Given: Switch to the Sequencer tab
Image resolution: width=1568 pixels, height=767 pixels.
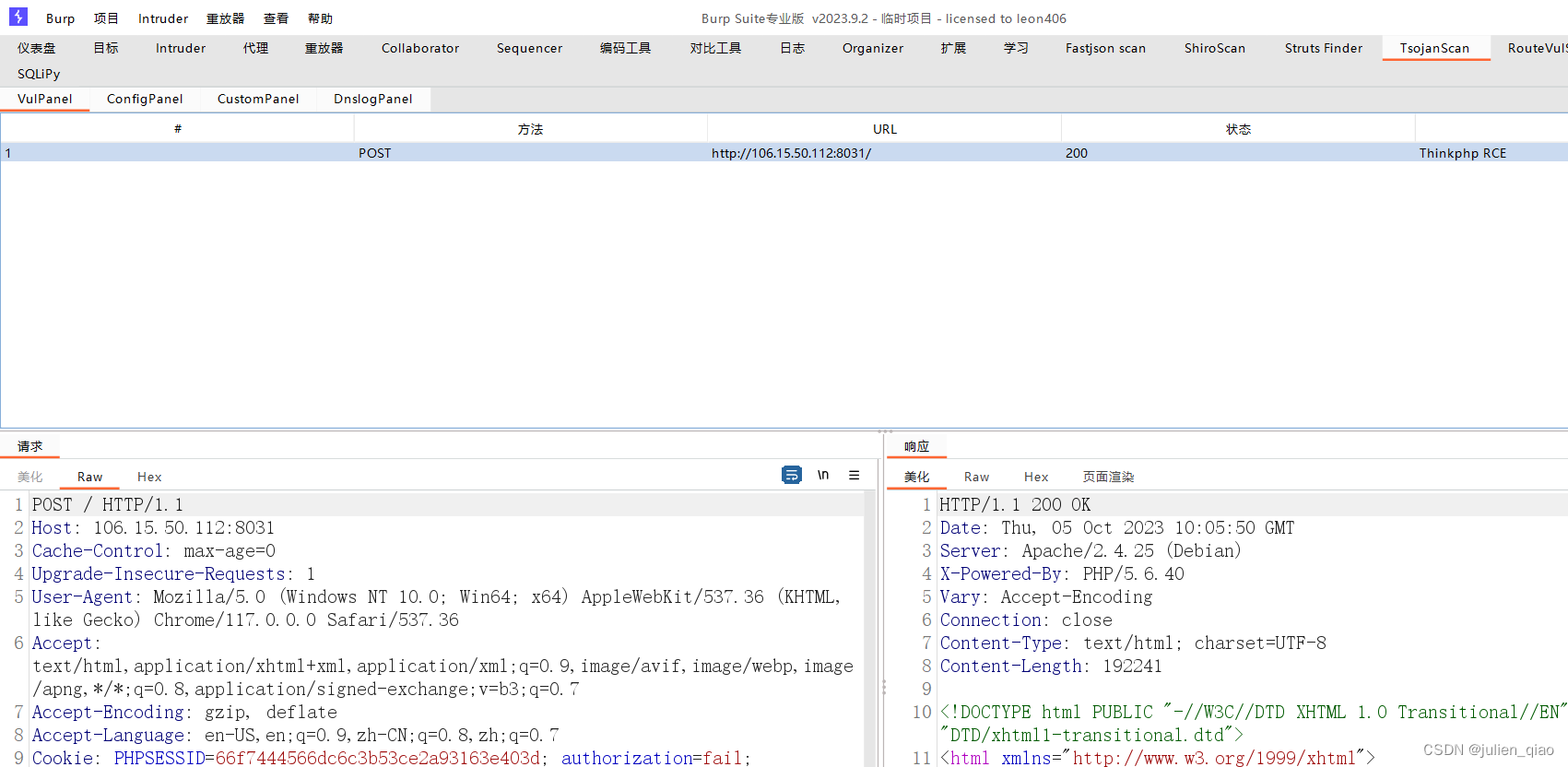Looking at the screenshot, I should [x=529, y=48].
